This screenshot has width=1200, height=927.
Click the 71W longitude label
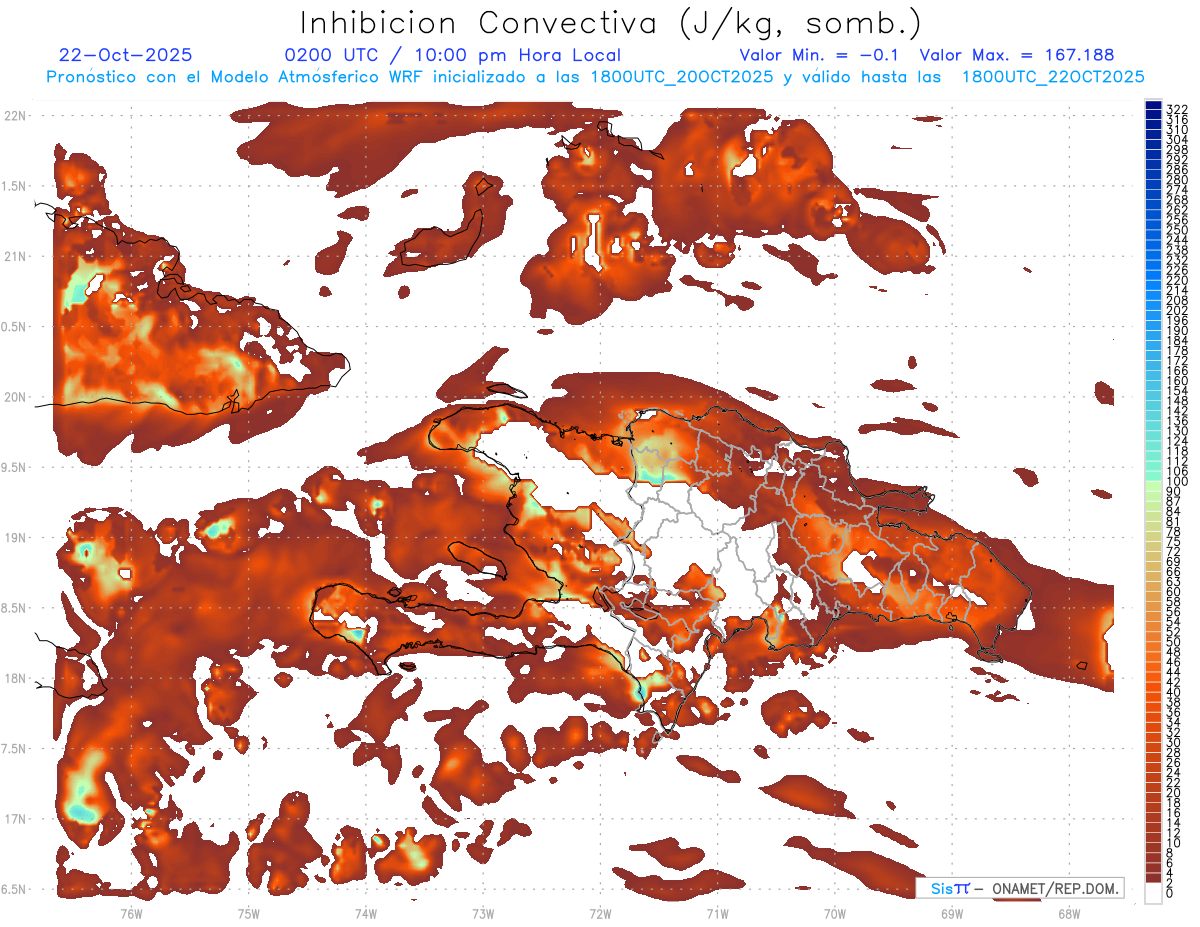(717, 913)
